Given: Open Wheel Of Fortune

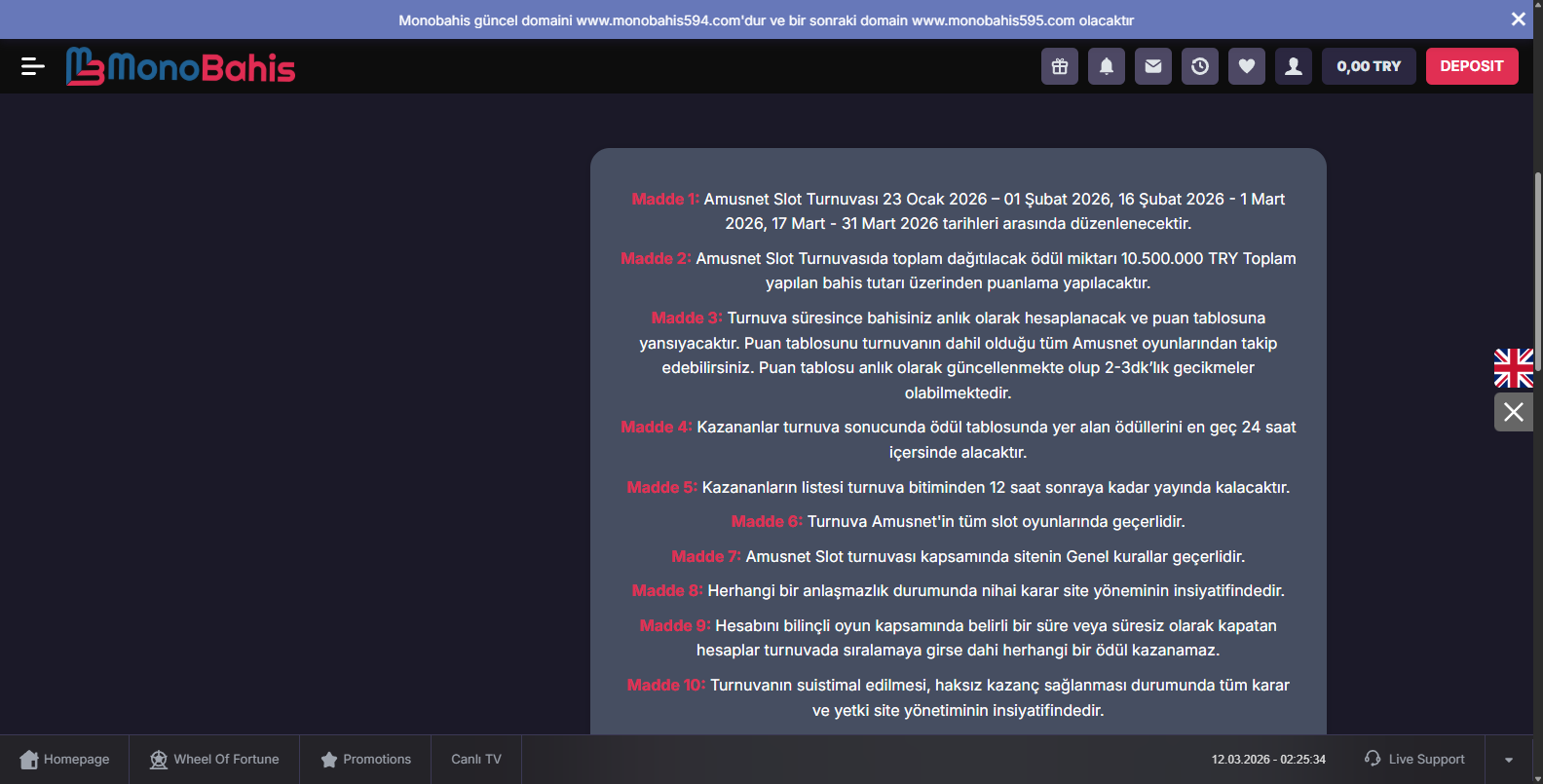Looking at the screenshot, I should pos(214,760).
